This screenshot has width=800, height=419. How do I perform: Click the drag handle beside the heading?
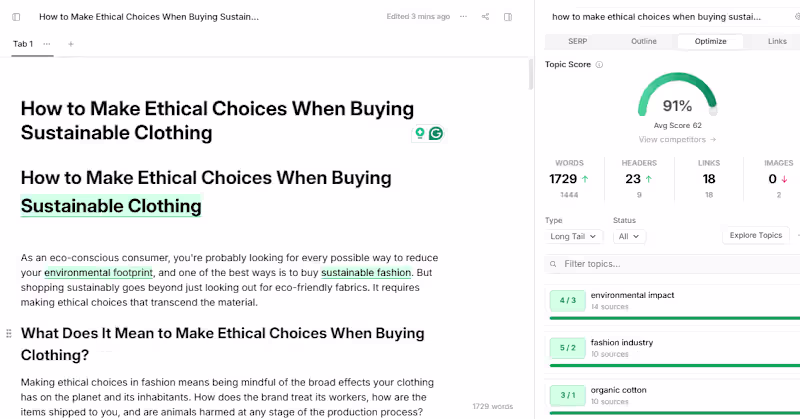point(10,333)
